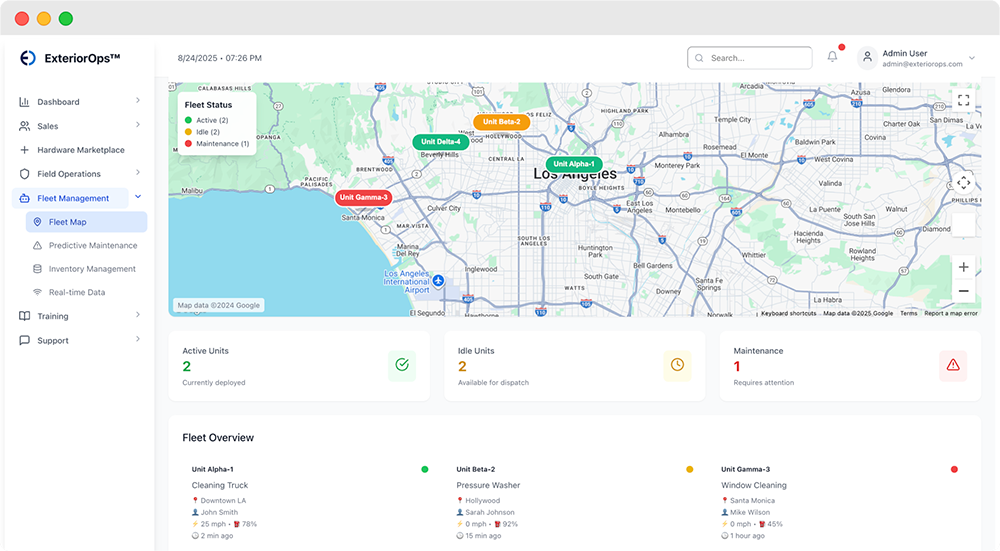
Task: Click the ExteriorOps logo icon
Action: point(28,58)
